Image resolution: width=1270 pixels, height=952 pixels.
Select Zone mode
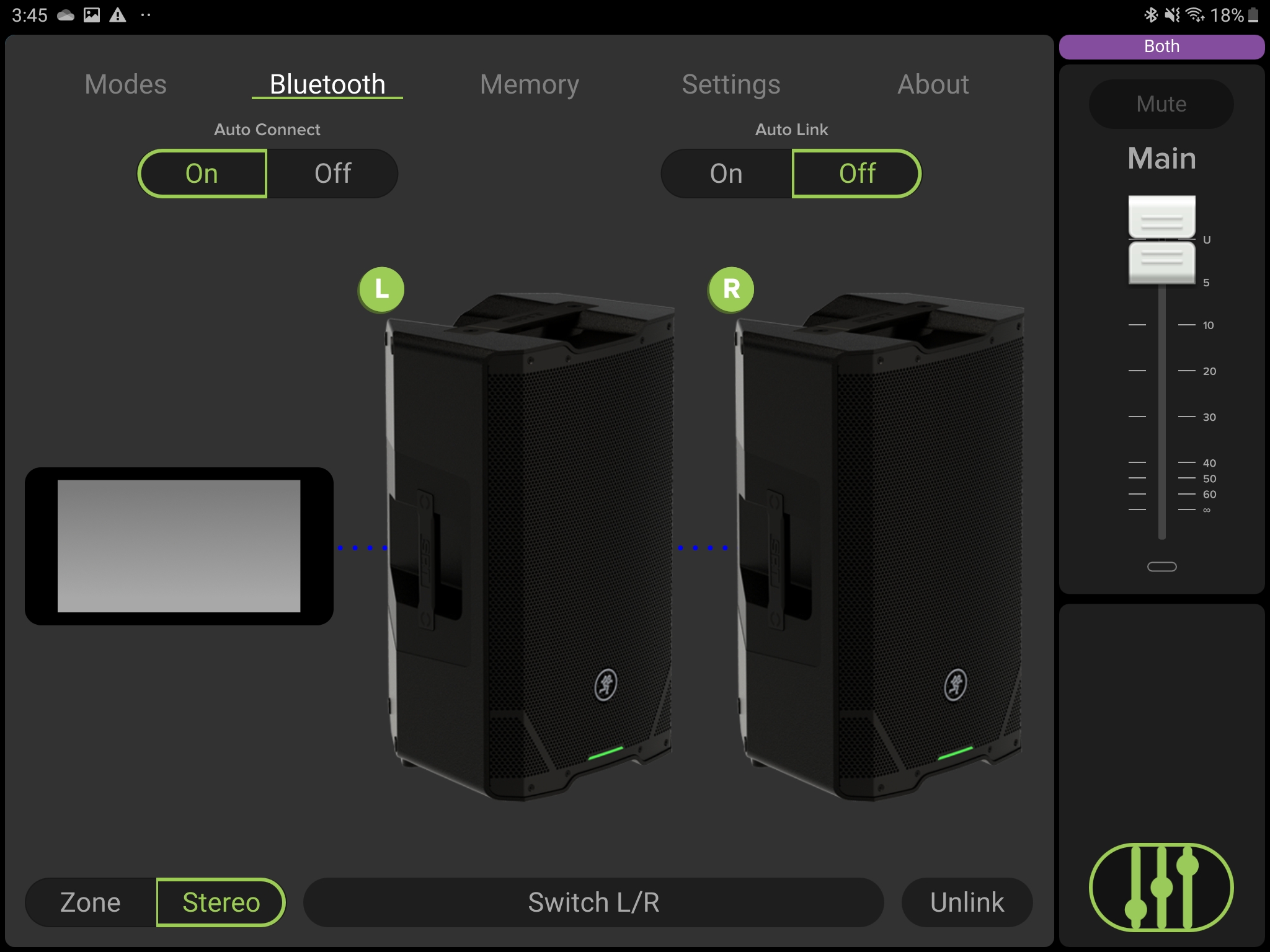[x=91, y=902]
